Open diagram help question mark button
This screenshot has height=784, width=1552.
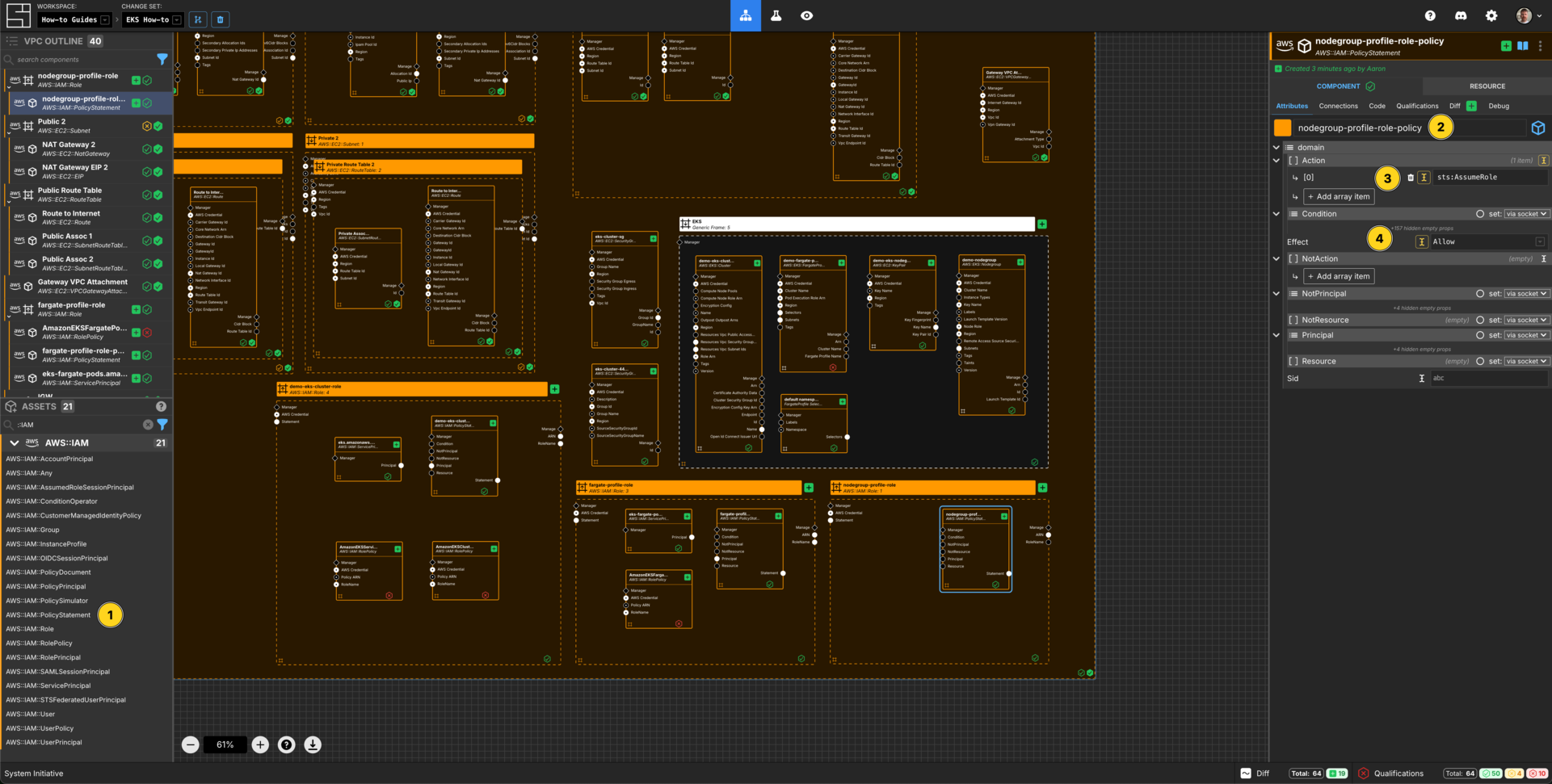tap(286, 744)
